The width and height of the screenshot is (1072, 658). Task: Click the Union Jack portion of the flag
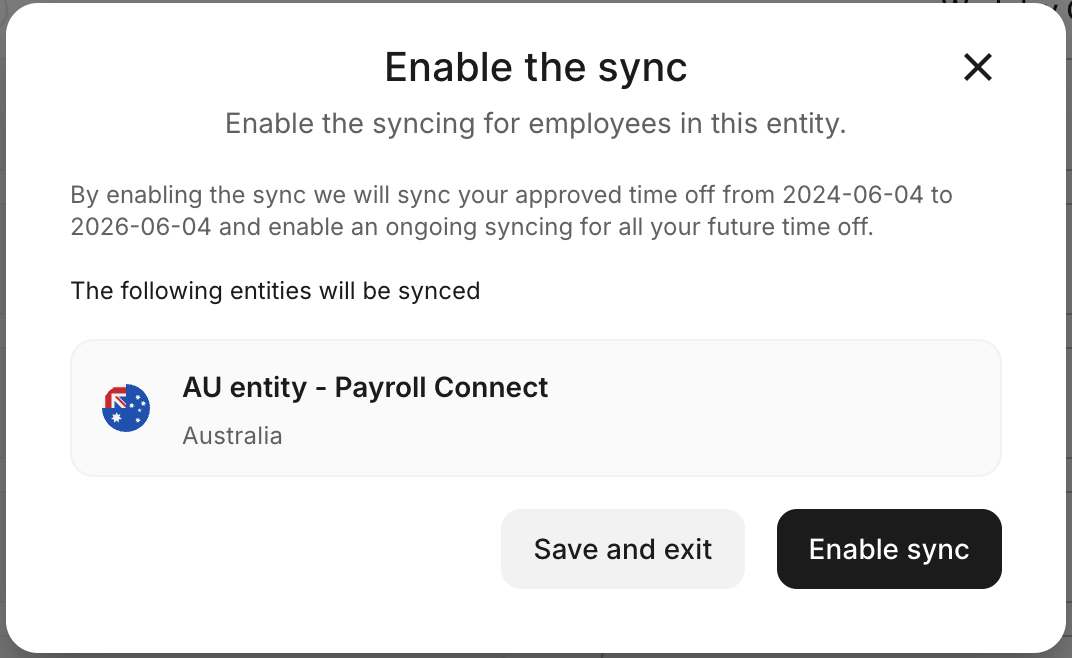click(116, 398)
